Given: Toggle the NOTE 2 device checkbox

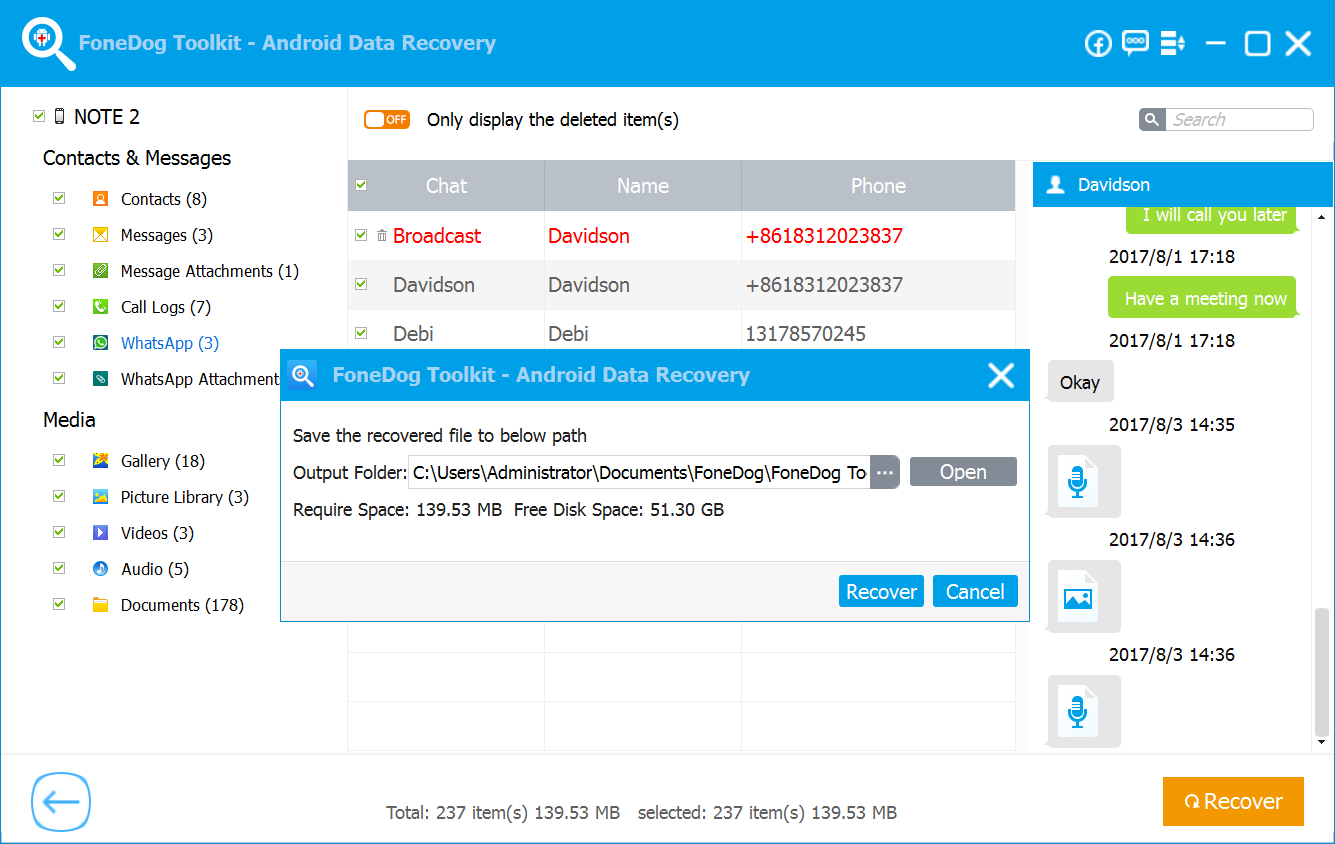Looking at the screenshot, I should (39, 116).
